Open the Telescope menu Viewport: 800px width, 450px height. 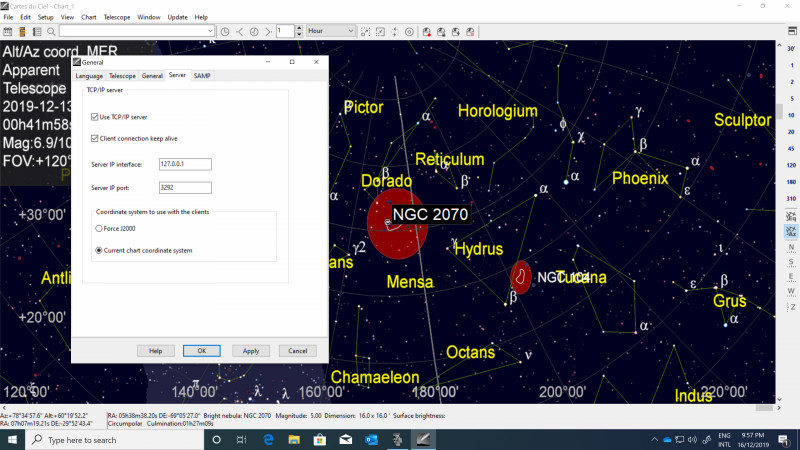click(116, 17)
